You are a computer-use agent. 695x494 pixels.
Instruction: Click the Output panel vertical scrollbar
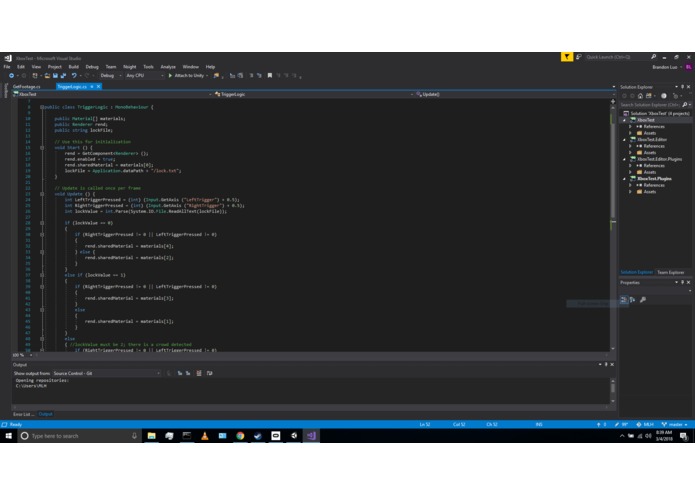(613, 391)
